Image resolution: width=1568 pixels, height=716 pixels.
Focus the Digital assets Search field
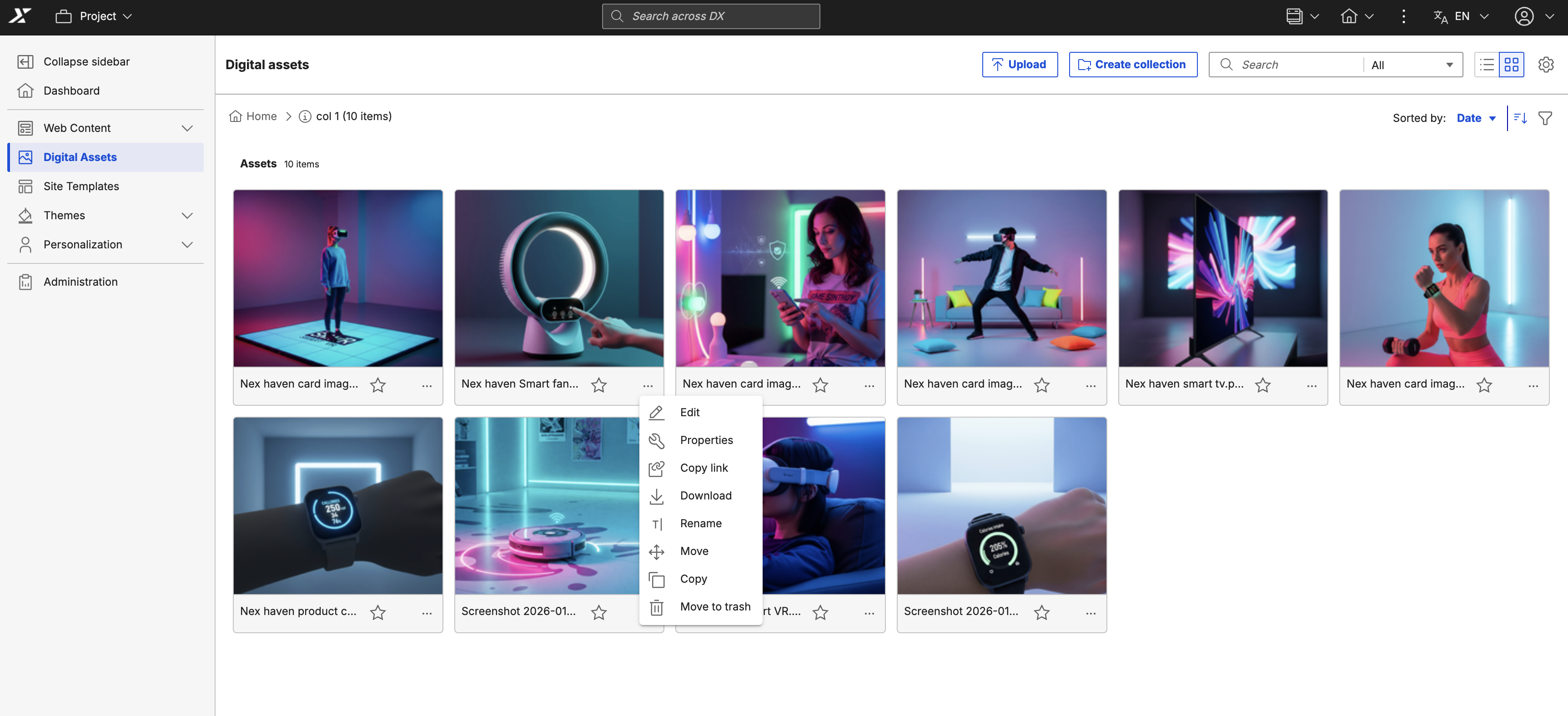[x=1287, y=65]
